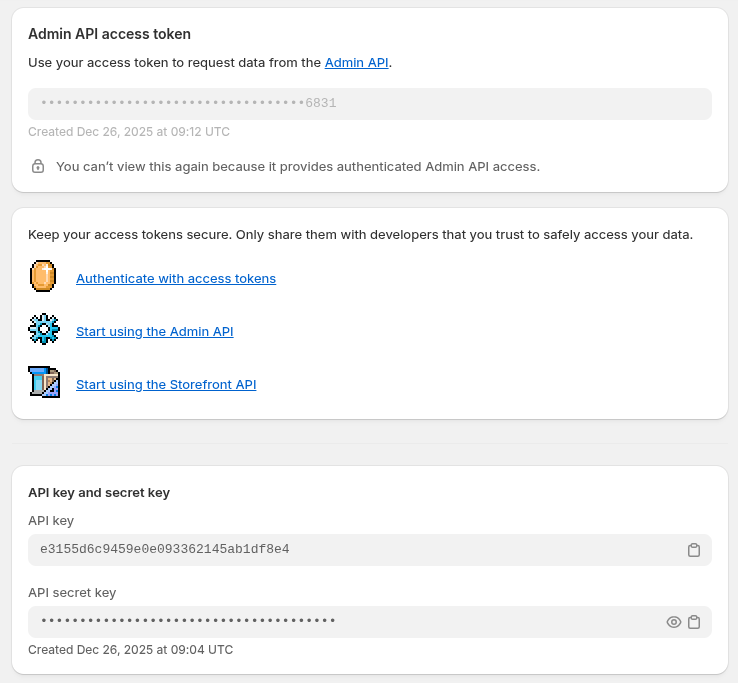Click the masked access token field ending 6831
The height and width of the screenshot is (683, 738).
pos(369,103)
